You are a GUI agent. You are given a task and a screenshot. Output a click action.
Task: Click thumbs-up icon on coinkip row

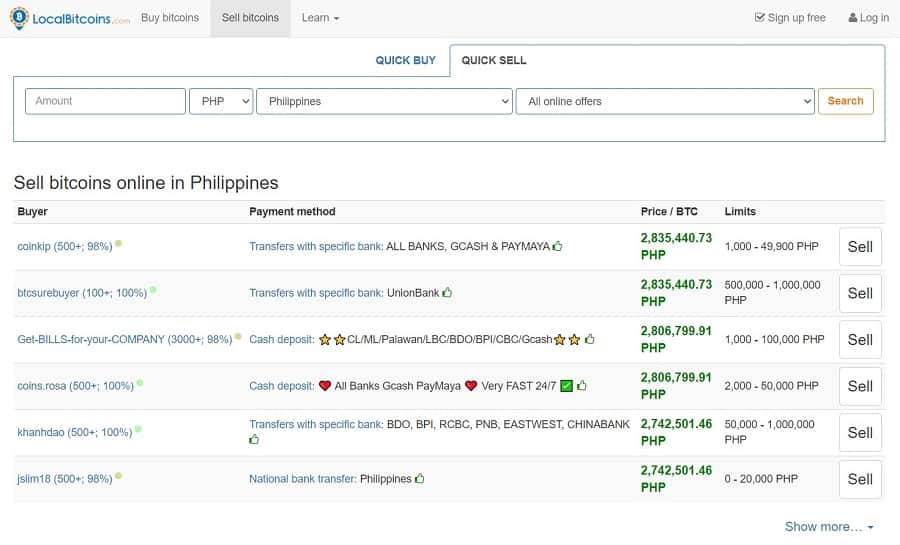[557, 246]
